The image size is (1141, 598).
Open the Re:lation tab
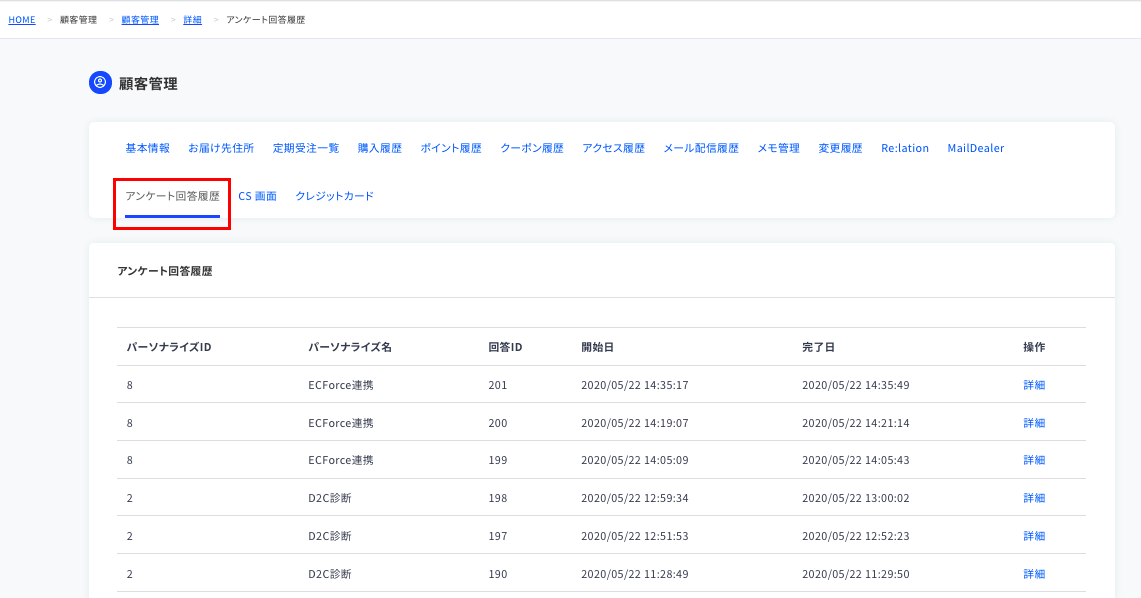(x=905, y=148)
